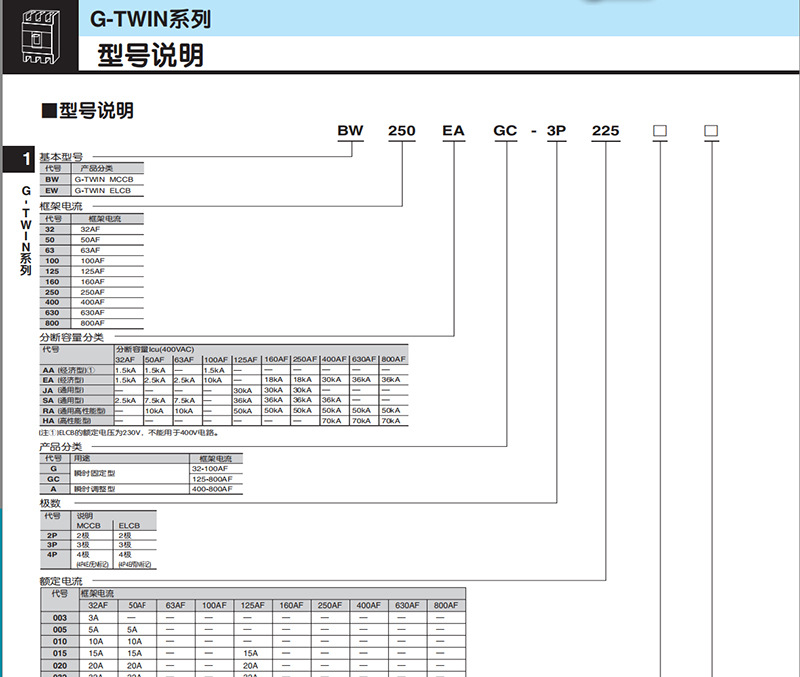Select the 2P row code in poles table
This screenshot has width=800, height=677.
tap(52, 535)
